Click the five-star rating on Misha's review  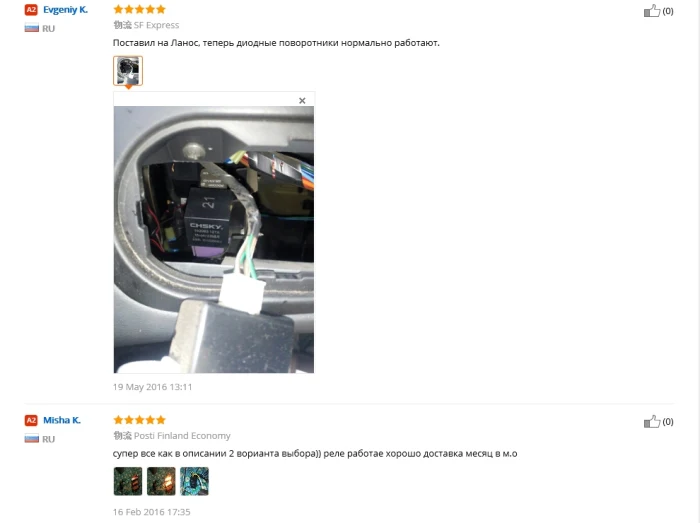pos(139,420)
